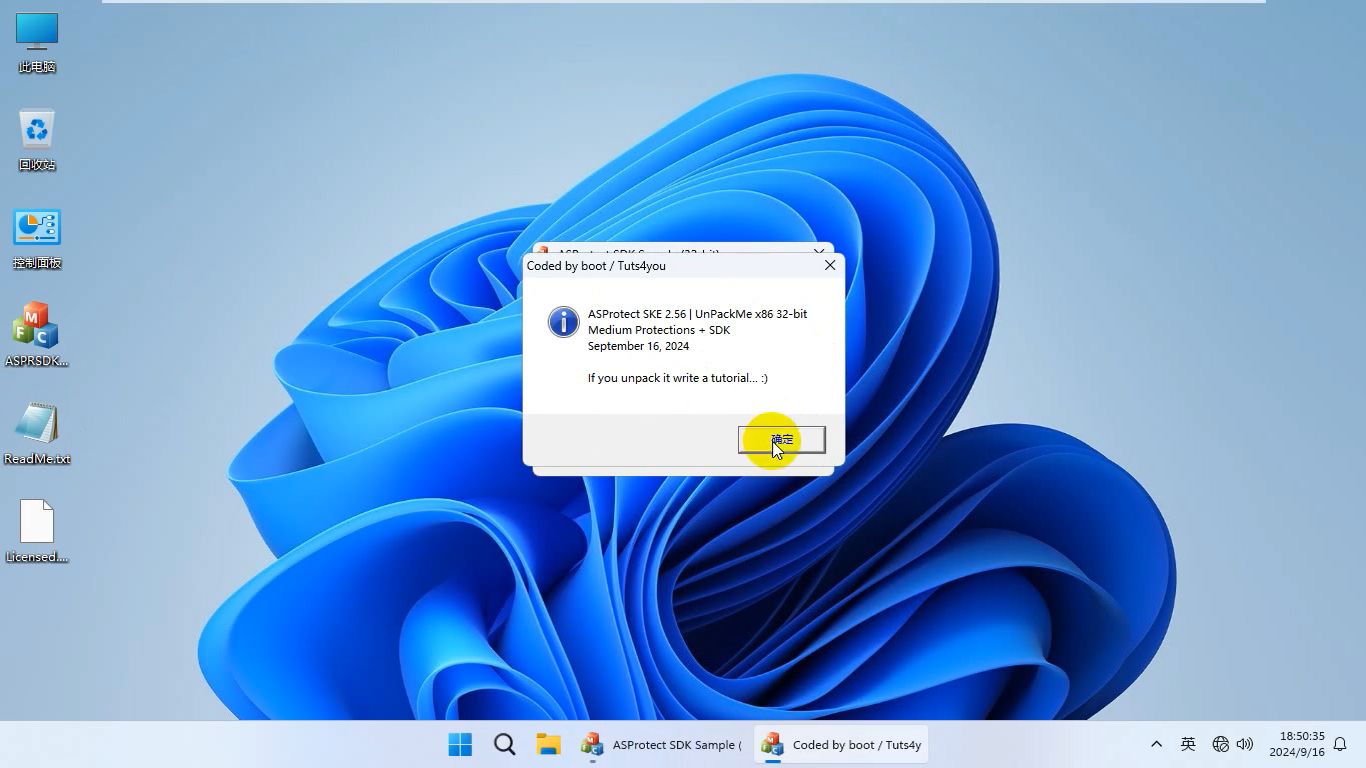1366x768 pixels.
Task: Click the 'ASProtect SKE 2.56' message line
Action: coord(697,314)
